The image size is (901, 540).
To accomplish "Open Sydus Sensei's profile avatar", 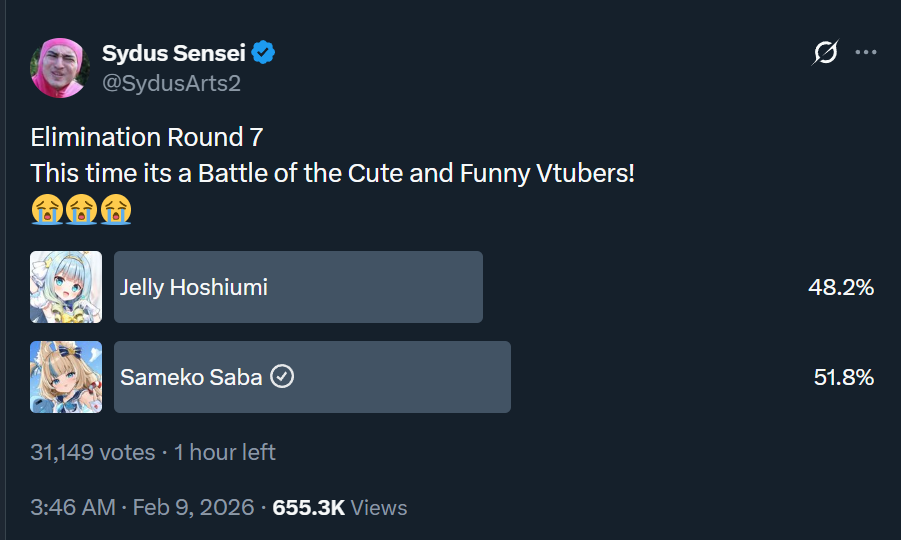I will click(60, 67).
